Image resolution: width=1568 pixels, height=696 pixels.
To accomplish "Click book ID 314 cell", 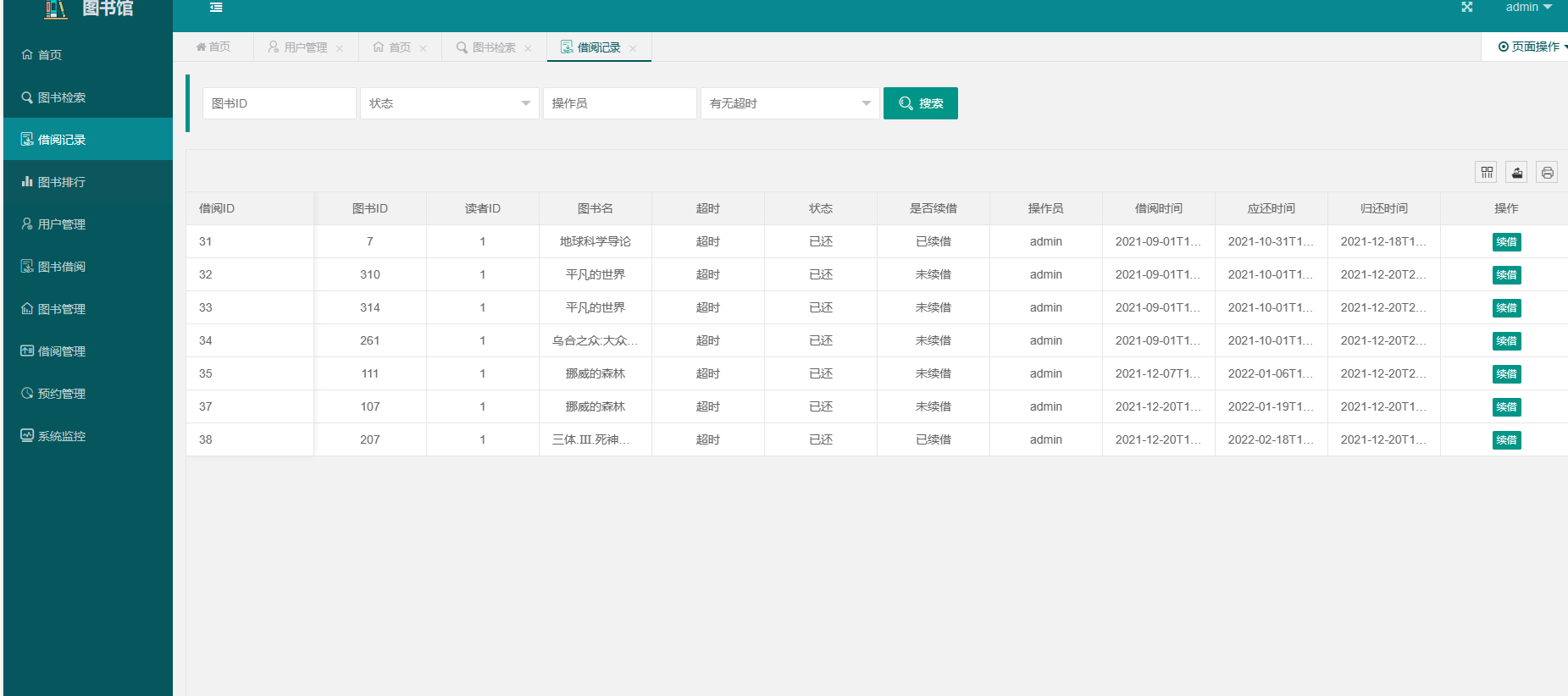I will [x=370, y=307].
